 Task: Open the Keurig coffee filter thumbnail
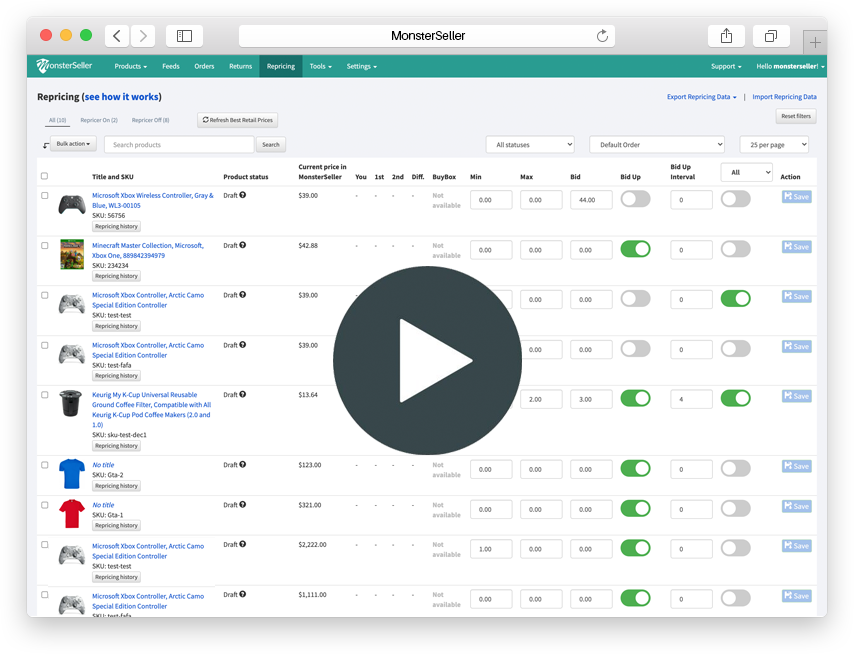(x=71, y=404)
